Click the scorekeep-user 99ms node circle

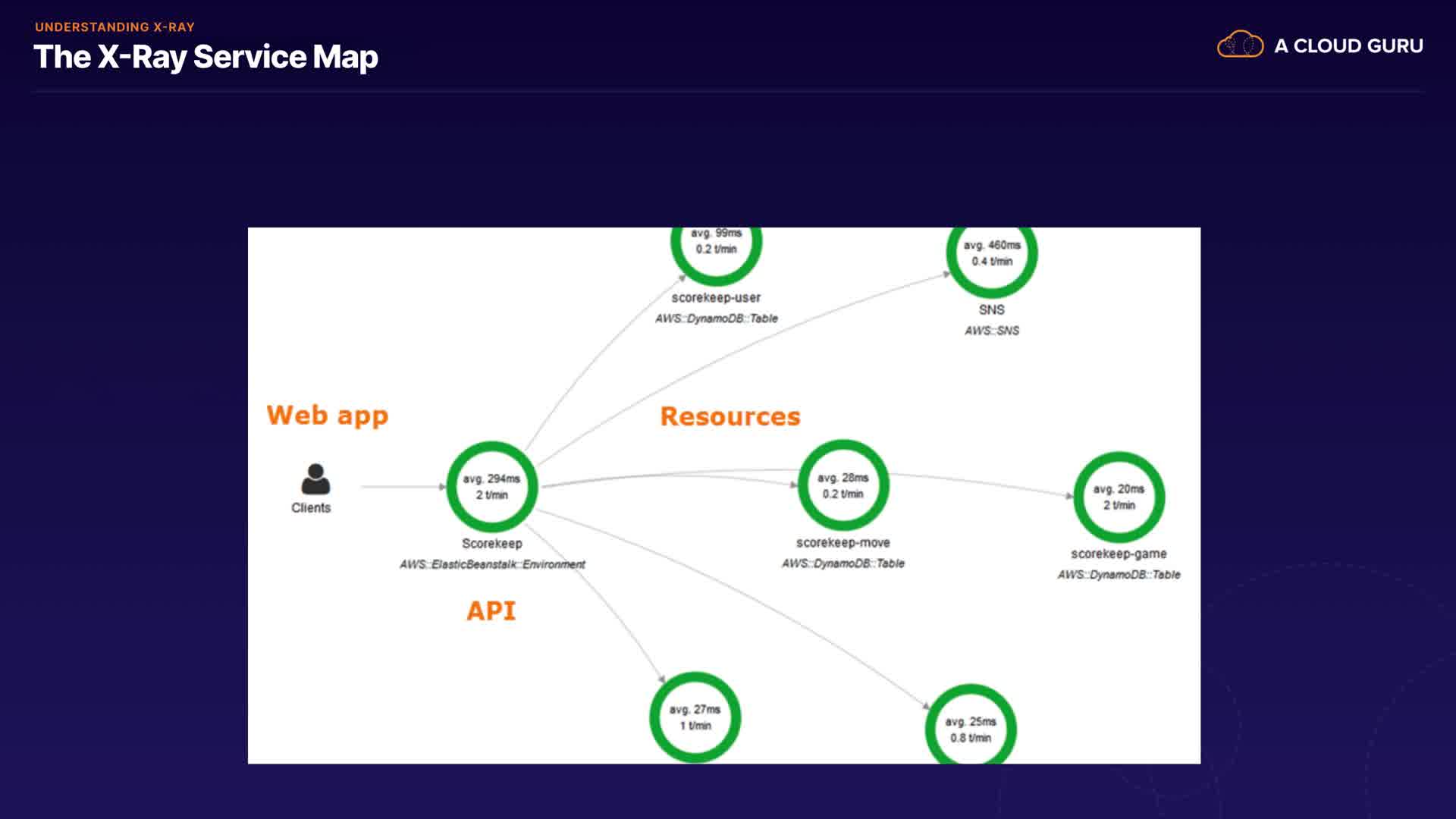716,243
